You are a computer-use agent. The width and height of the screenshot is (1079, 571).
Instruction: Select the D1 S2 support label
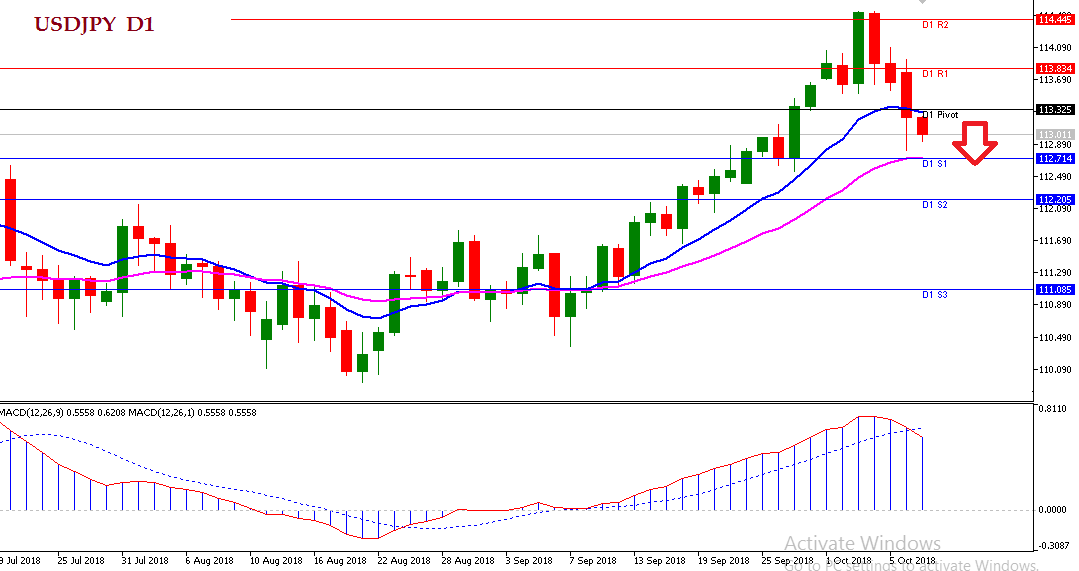[934, 204]
